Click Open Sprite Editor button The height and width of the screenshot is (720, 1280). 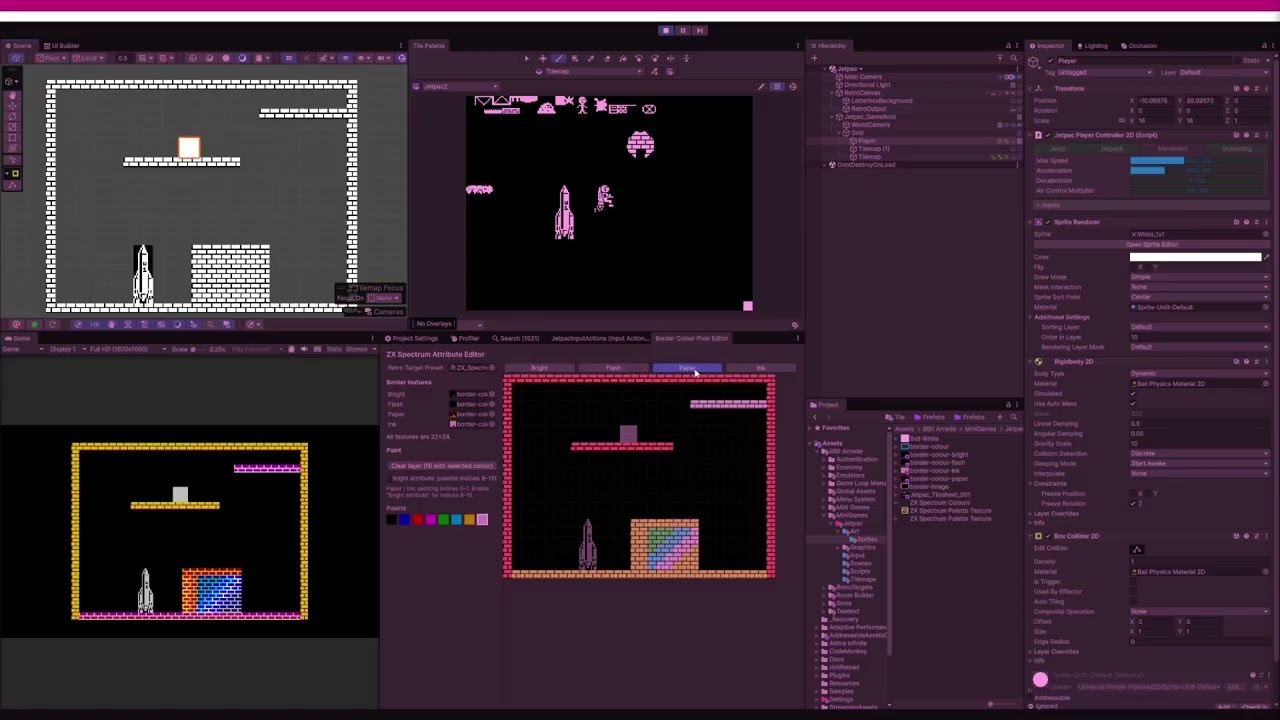(1152, 245)
